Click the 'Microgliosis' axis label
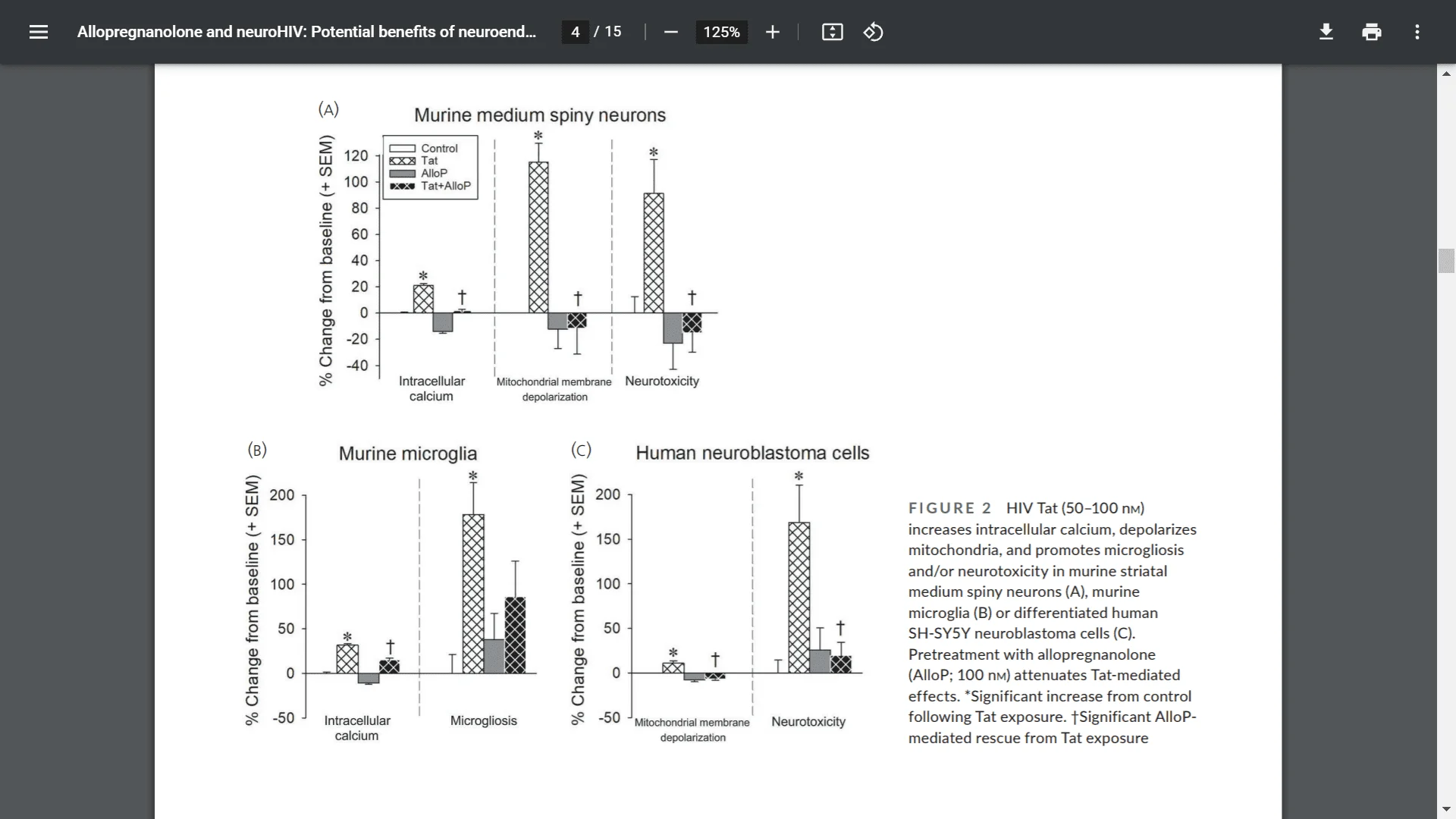The image size is (1456, 819). (x=484, y=720)
